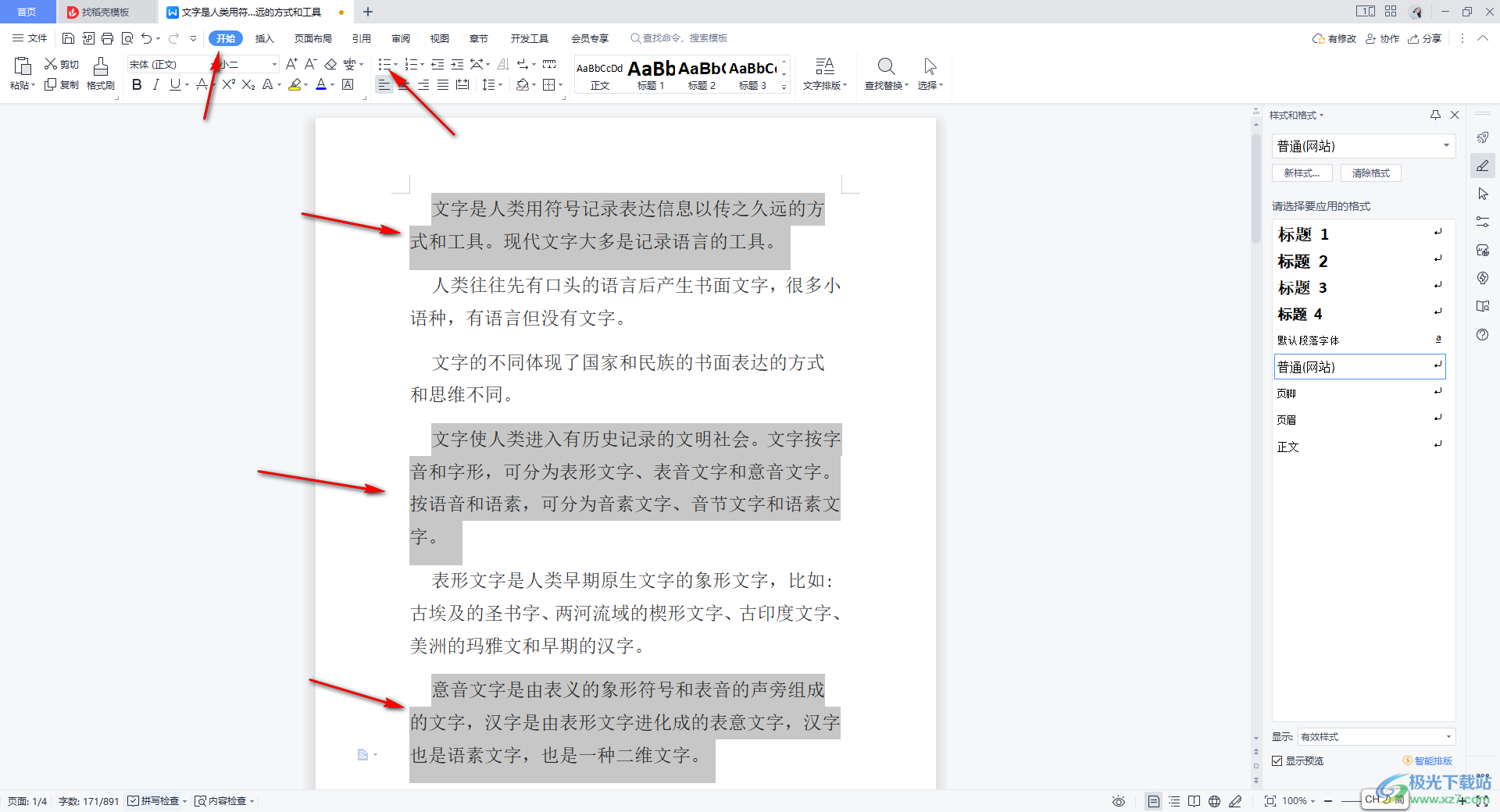Toggle eye protection mode icon
The width and height of the screenshot is (1500, 812).
(x=1119, y=801)
